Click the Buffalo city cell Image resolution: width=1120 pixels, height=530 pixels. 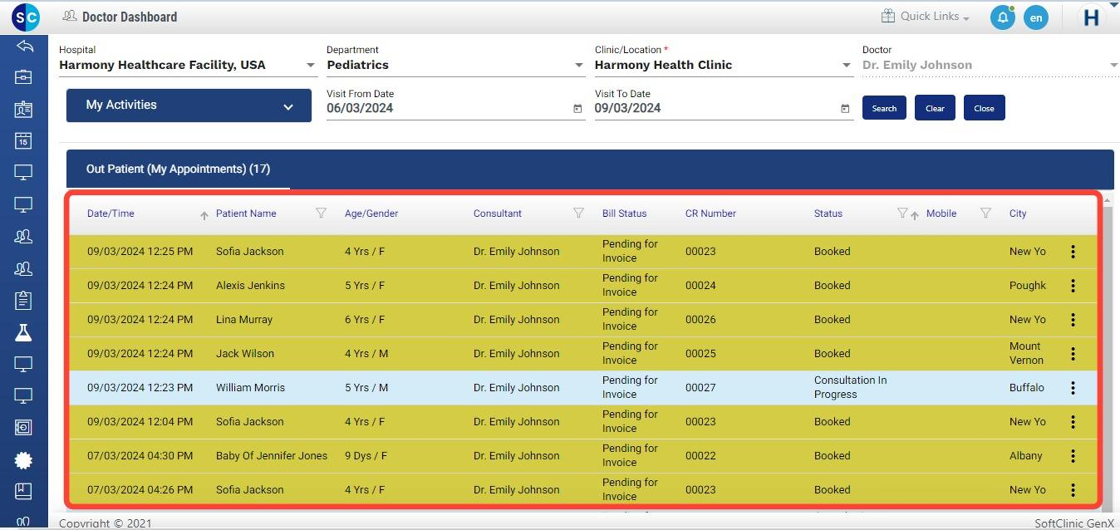click(x=1026, y=388)
